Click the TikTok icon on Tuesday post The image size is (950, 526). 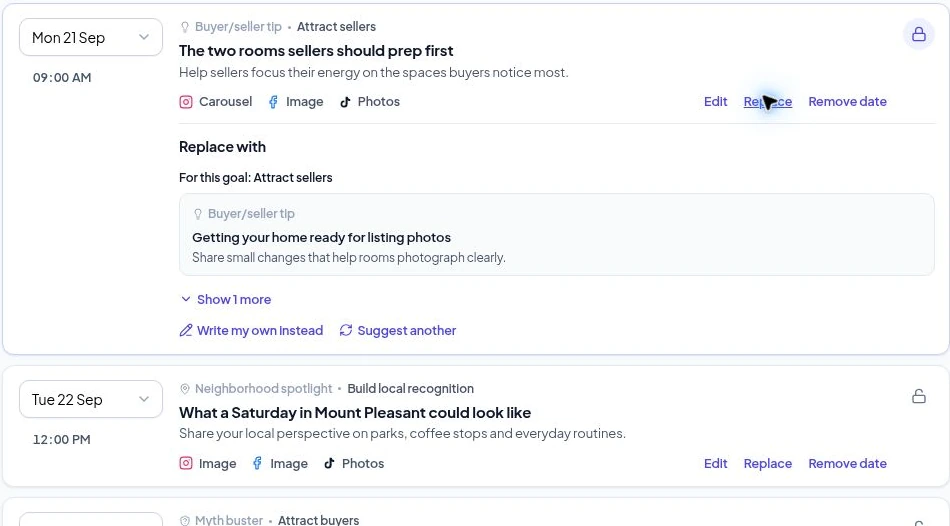click(x=329, y=464)
